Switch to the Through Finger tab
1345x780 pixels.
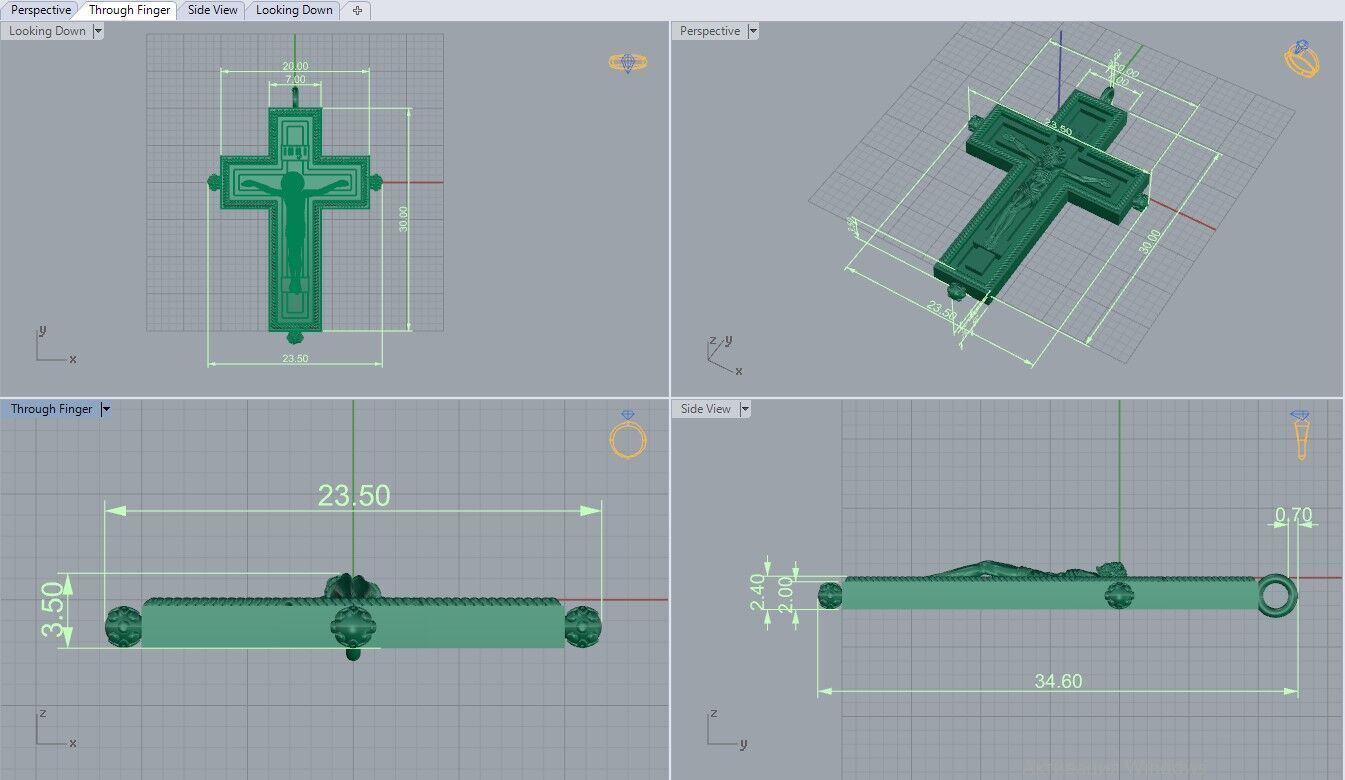(x=129, y=10)
